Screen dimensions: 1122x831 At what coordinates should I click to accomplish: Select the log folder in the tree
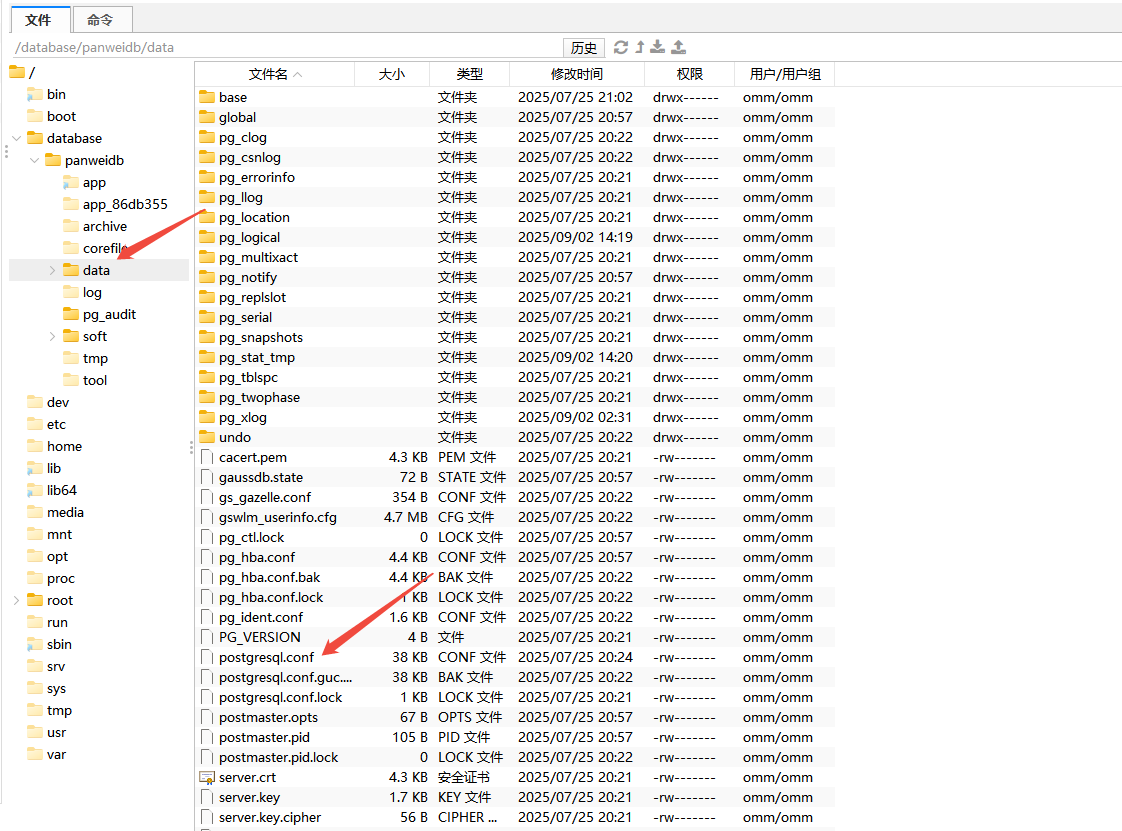[x=82, y=292]
